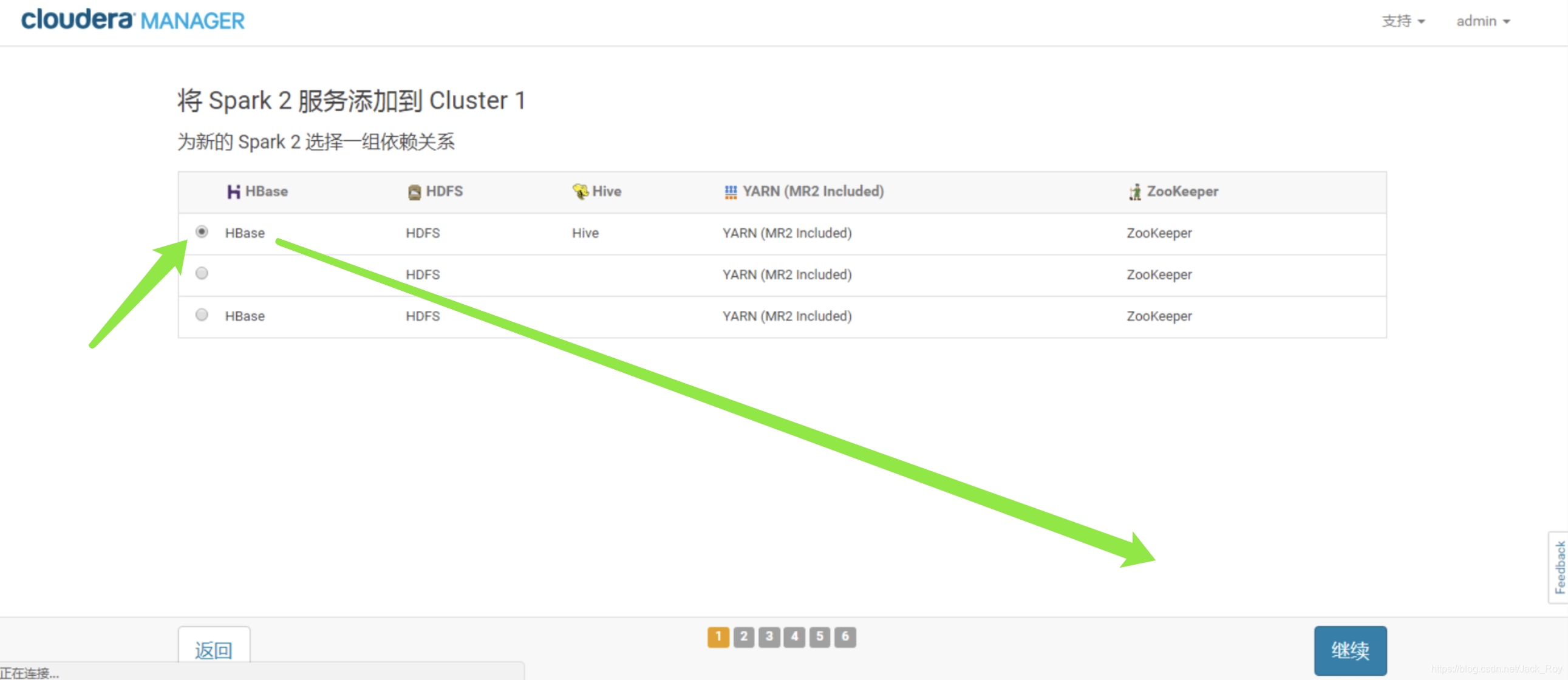1568x680 pixels.
Task: Click the 继续 continue button
Action: (x=1350, y=650)
